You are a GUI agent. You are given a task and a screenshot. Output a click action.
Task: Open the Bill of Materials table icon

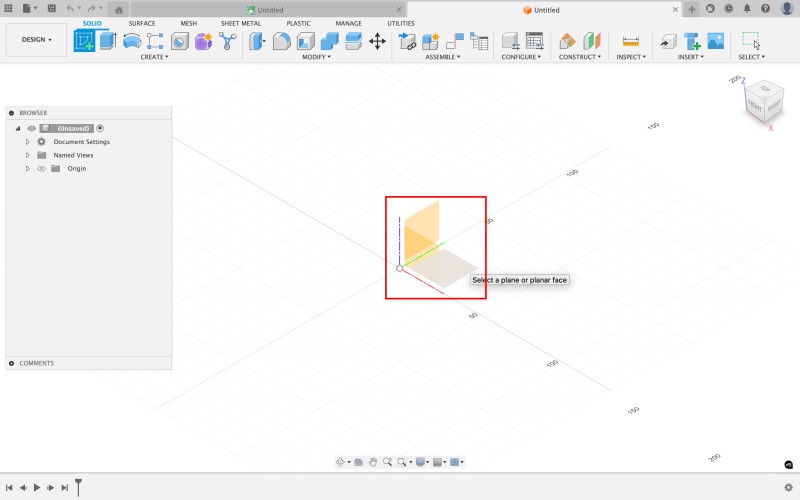[x=479, y=41]
